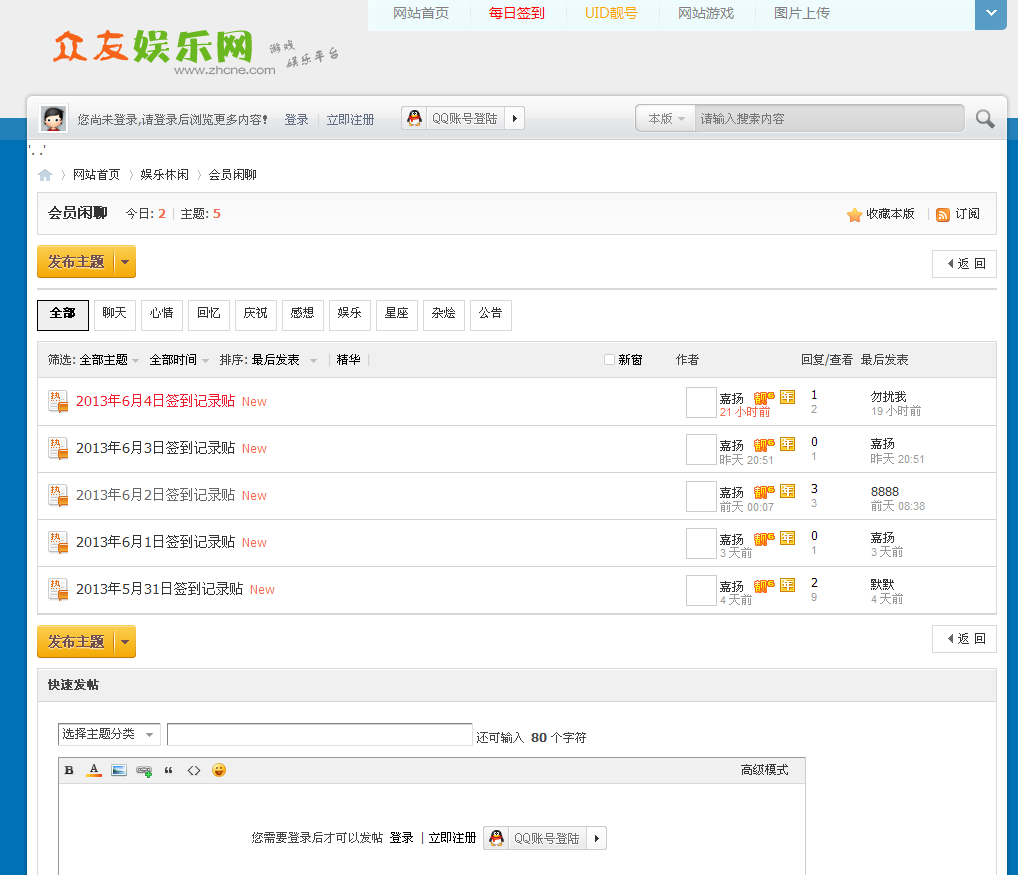Open the emoticon smiley picker
The width and height of the screenshot is (1018, 875).
[x=219, y=770]
